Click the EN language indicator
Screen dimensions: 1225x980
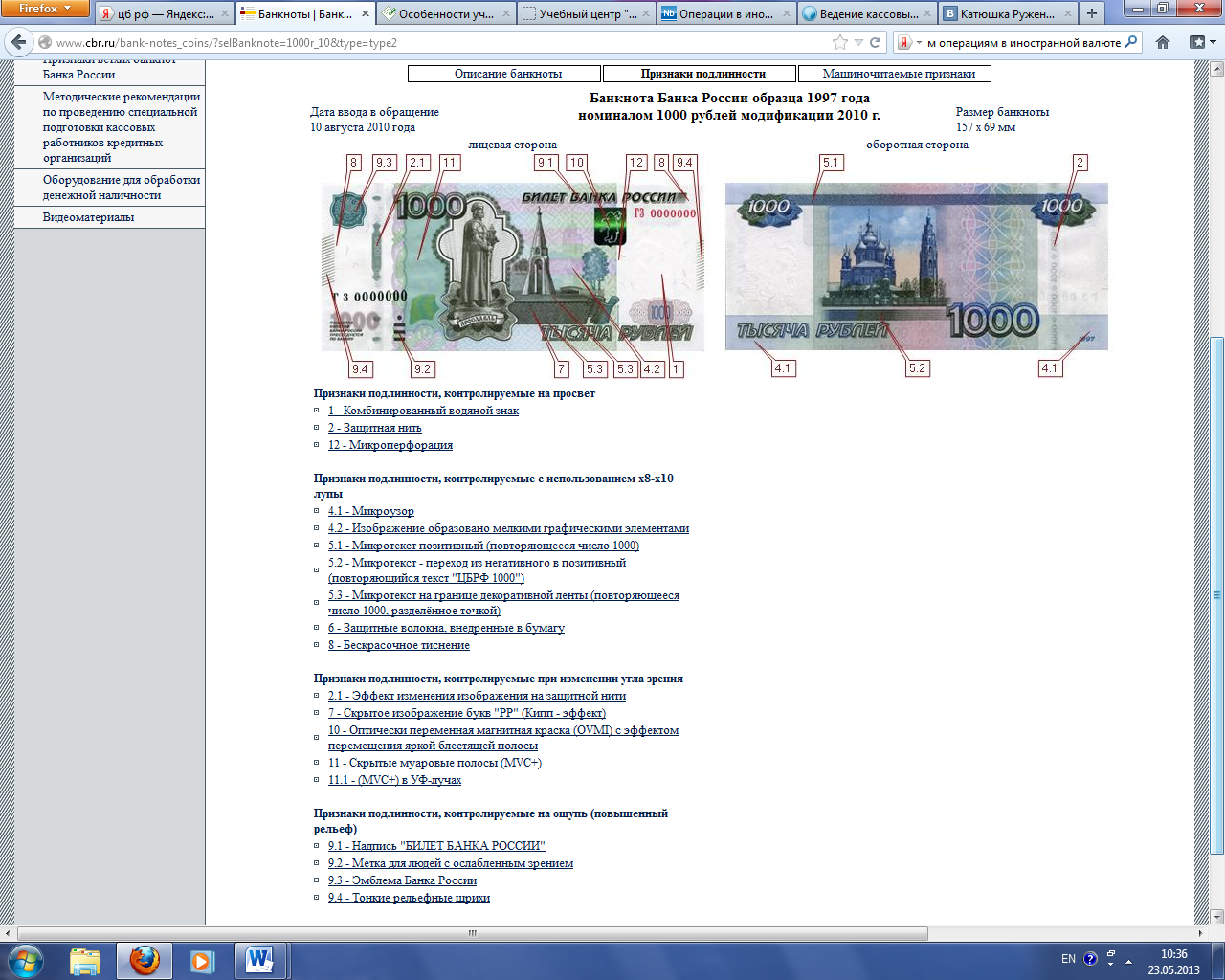[x=1068, y=959]
